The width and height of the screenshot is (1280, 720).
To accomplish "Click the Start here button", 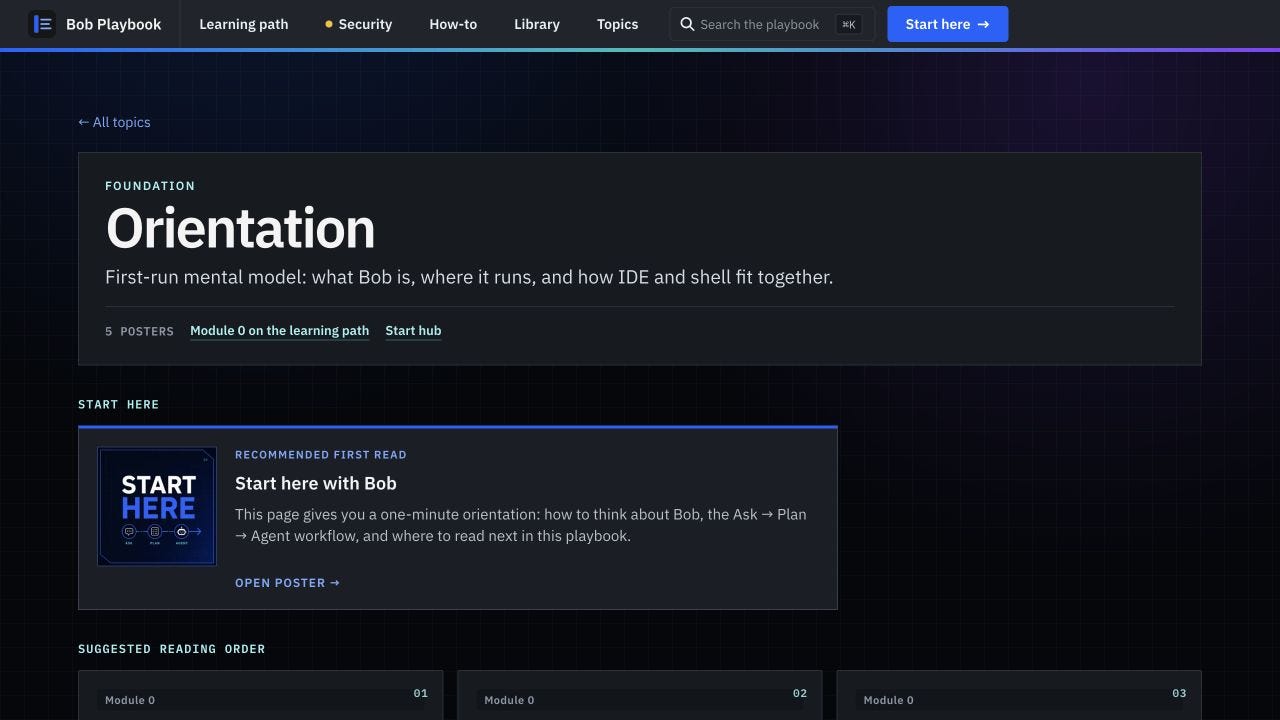I will [x=947, y=24].
